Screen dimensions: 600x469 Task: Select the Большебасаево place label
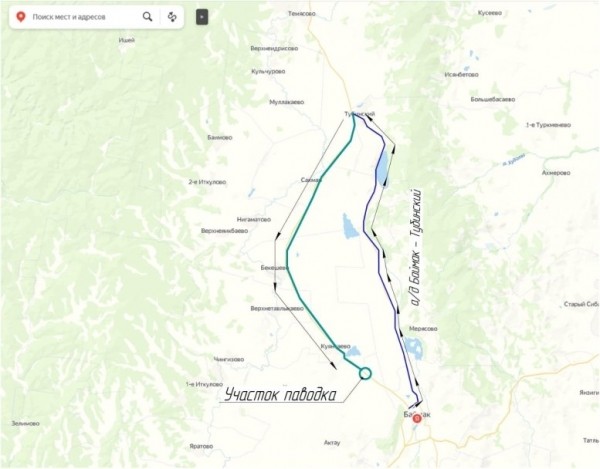(x=492, y=99)
